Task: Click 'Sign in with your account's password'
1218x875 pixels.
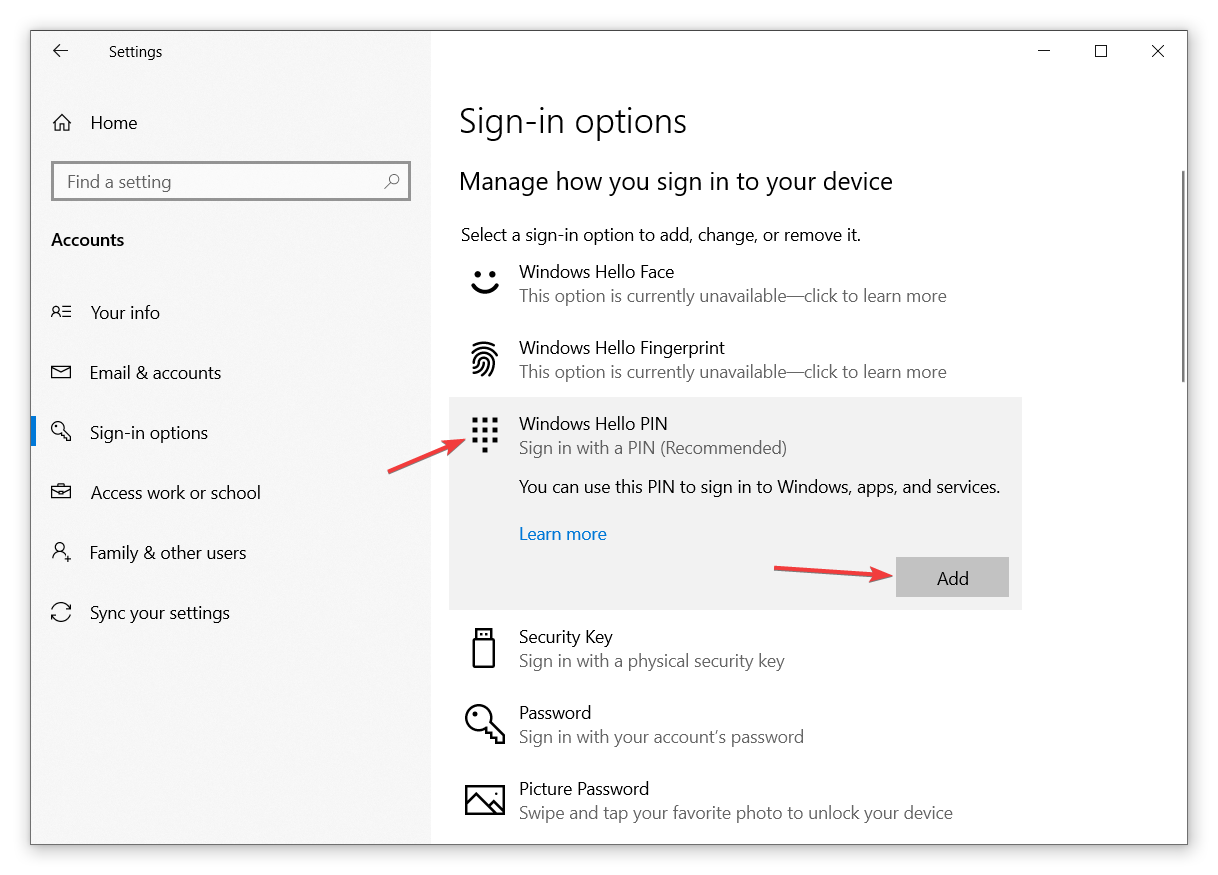Action: (661, 737)
